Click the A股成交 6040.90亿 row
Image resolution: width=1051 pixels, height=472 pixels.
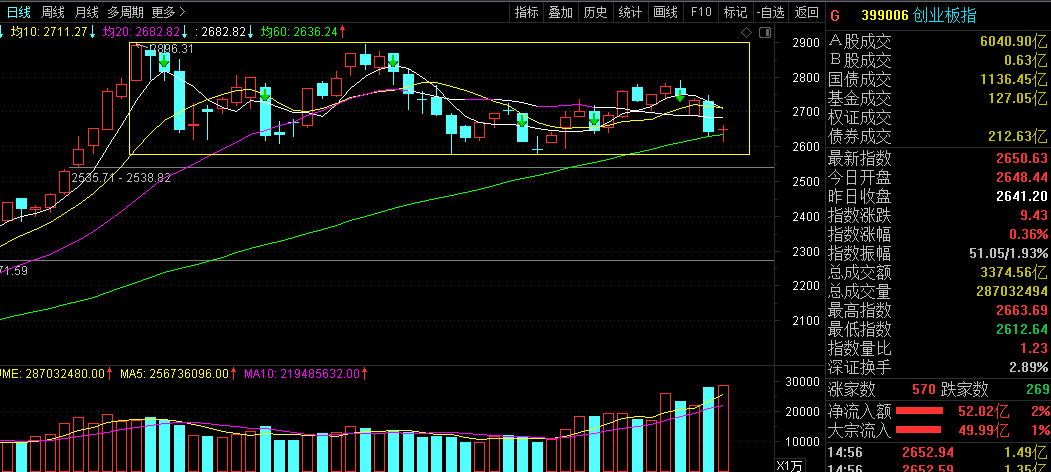click(x=938, y=42)
